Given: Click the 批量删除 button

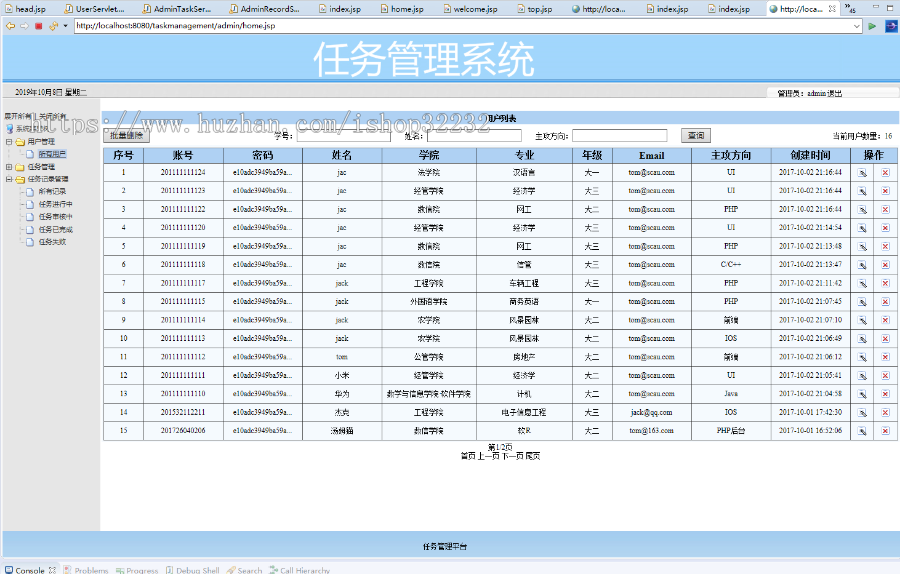Looking at the screenshot, I should click(x=126, y=135).
